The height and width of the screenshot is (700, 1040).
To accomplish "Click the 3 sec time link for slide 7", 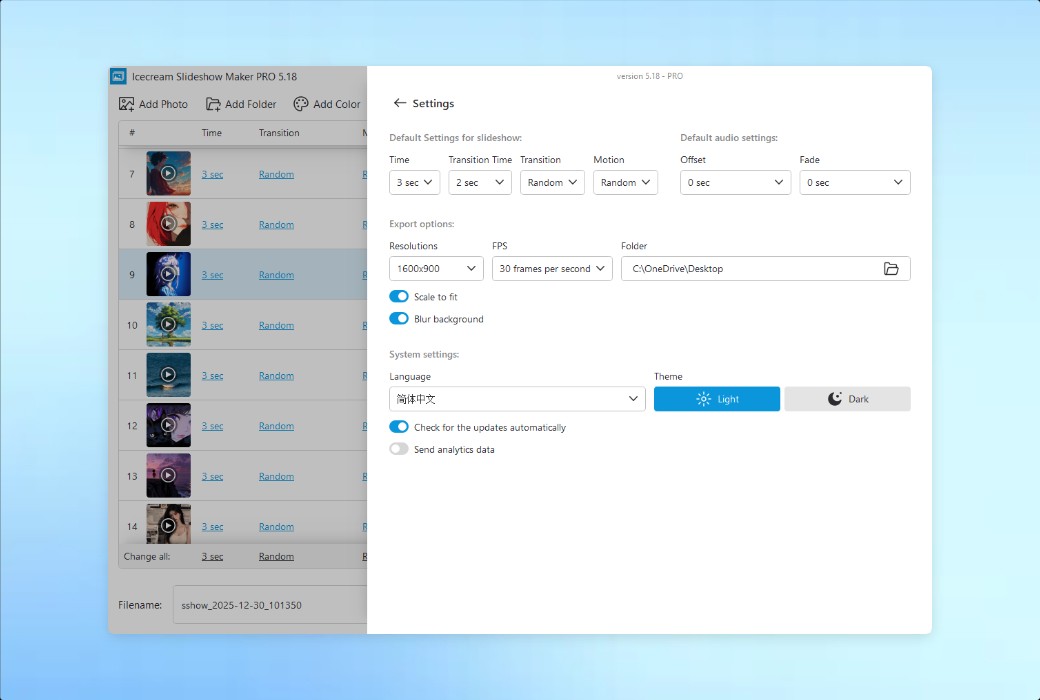I will pos(212,174).
